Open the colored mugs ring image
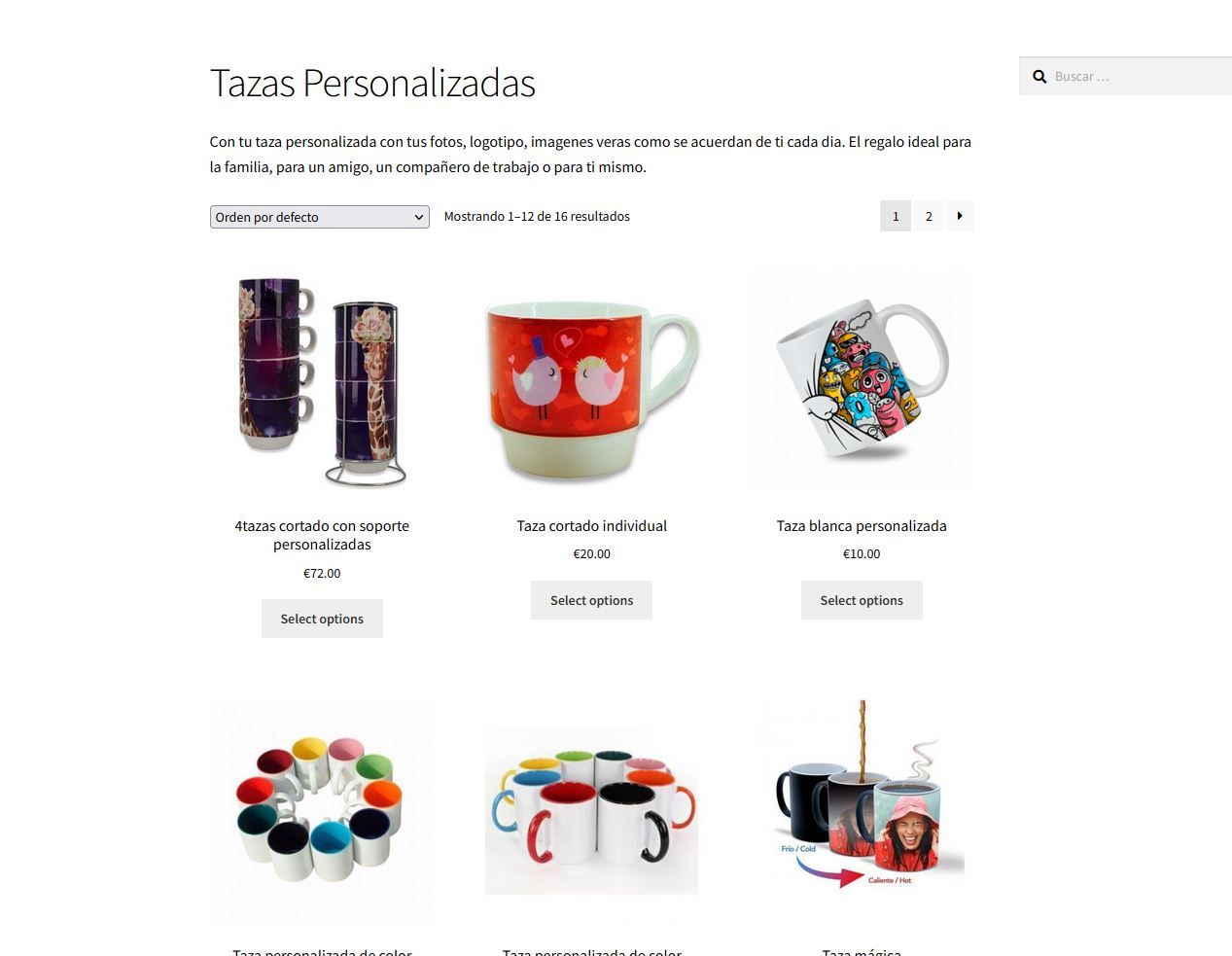Viewport: 1232px width, 956px height. coord(322,811)
